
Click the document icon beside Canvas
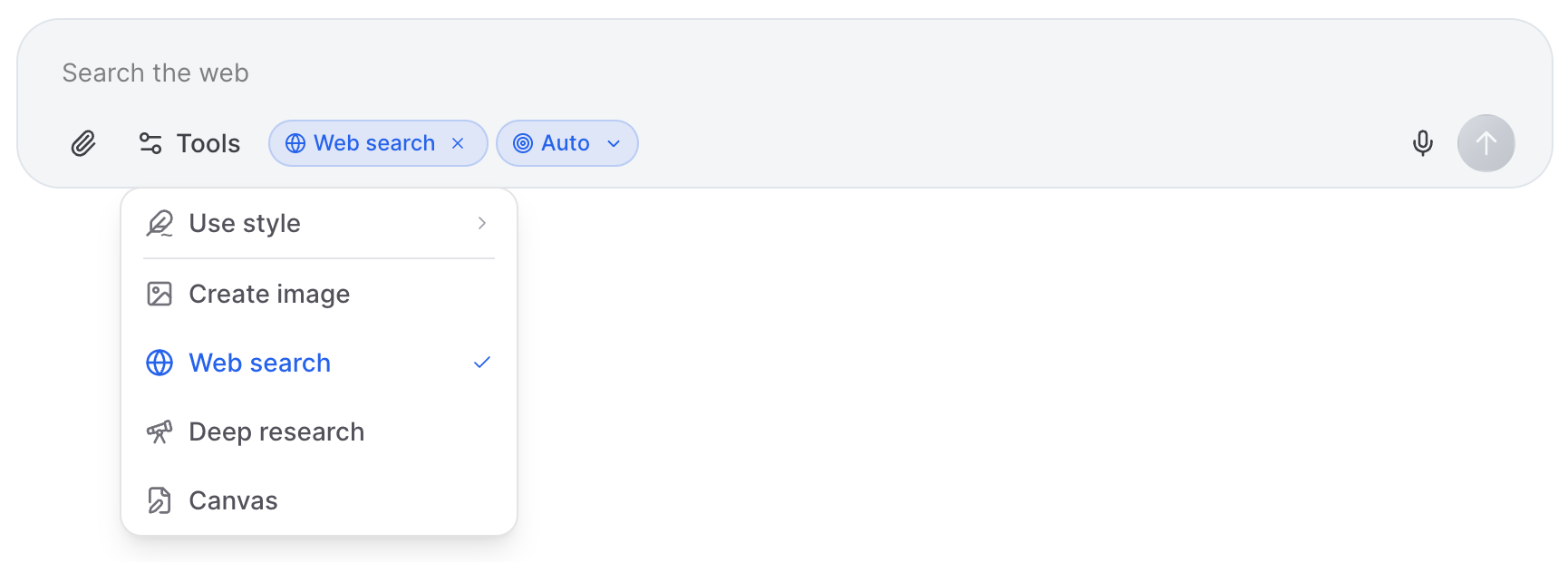[160, 499]
